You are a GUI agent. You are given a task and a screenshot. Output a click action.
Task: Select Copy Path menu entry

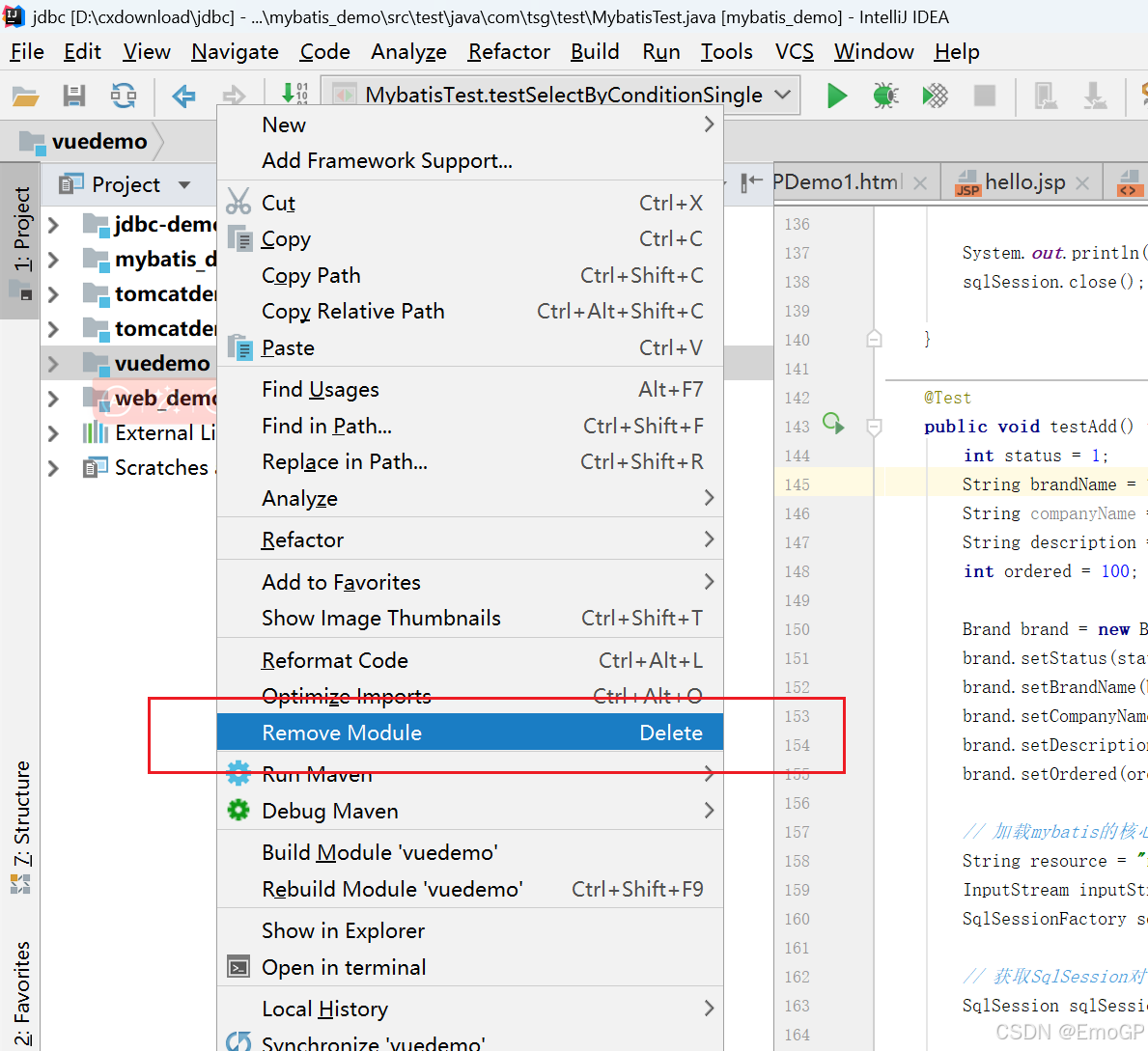(x=470, y=275)
